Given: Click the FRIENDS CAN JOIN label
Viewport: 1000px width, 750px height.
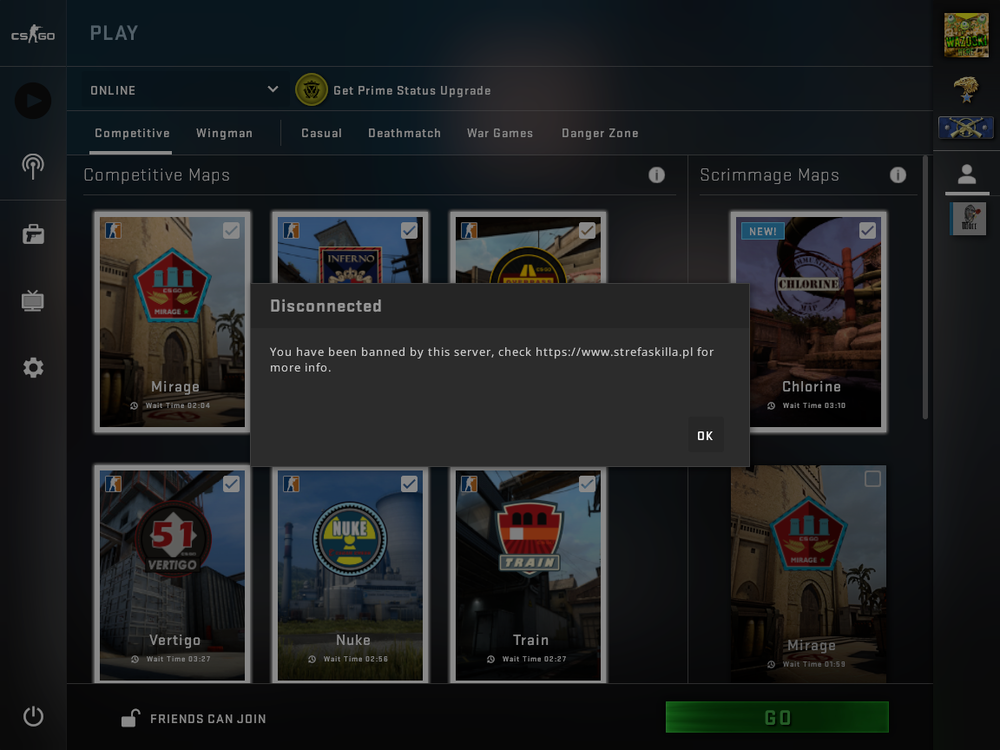Looking at the screenshot, I should pyautogui.click(x=208, y=719).
